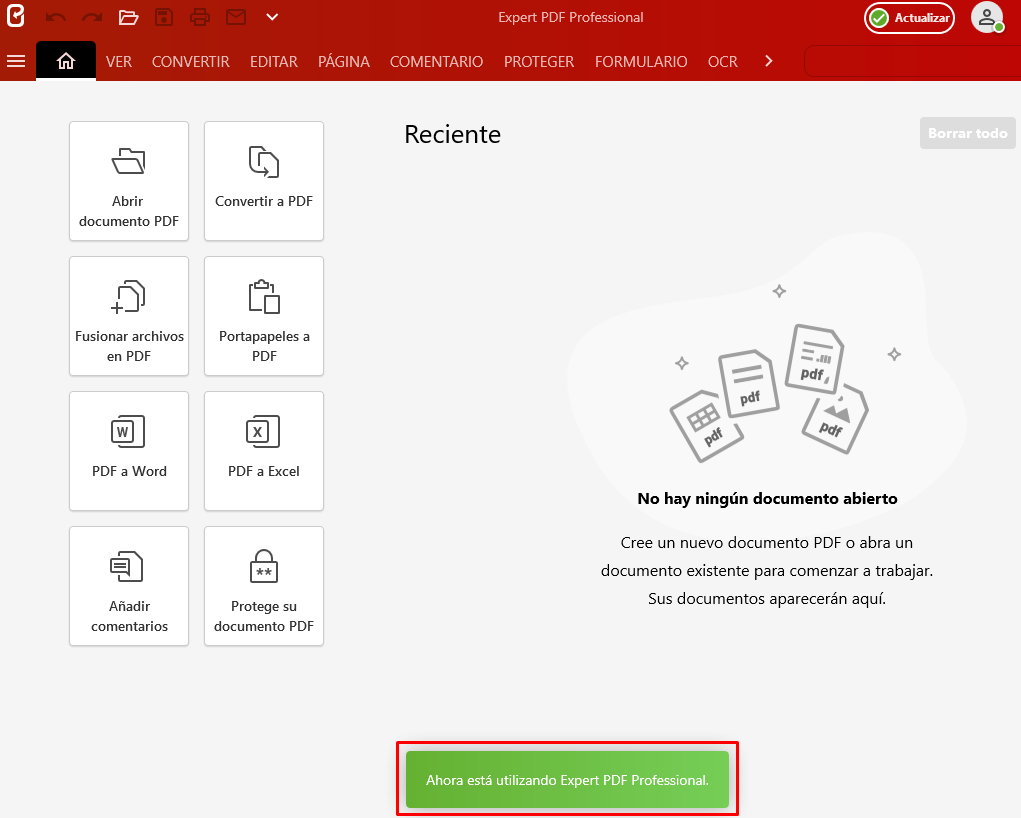Open a file with the folder toolbar icon
This screenshot has height=818, width=1021.
click(128, 17)
